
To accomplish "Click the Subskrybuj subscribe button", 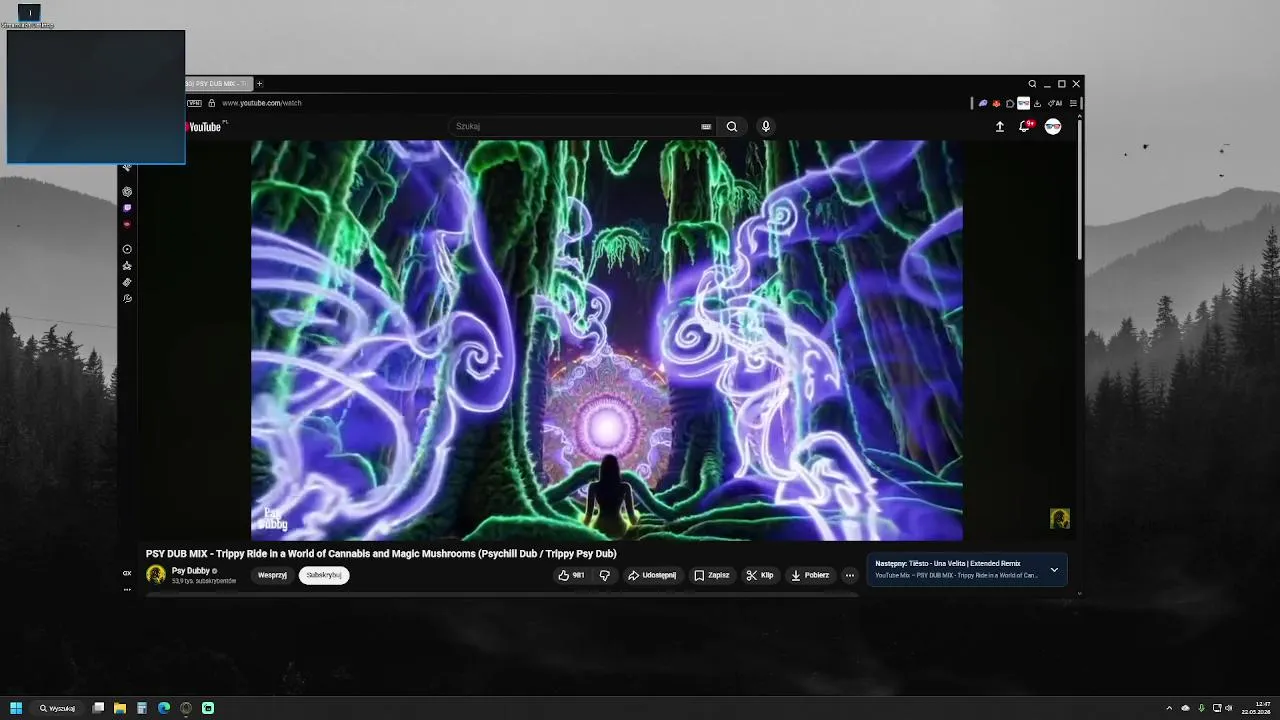I will coord(324,575).
